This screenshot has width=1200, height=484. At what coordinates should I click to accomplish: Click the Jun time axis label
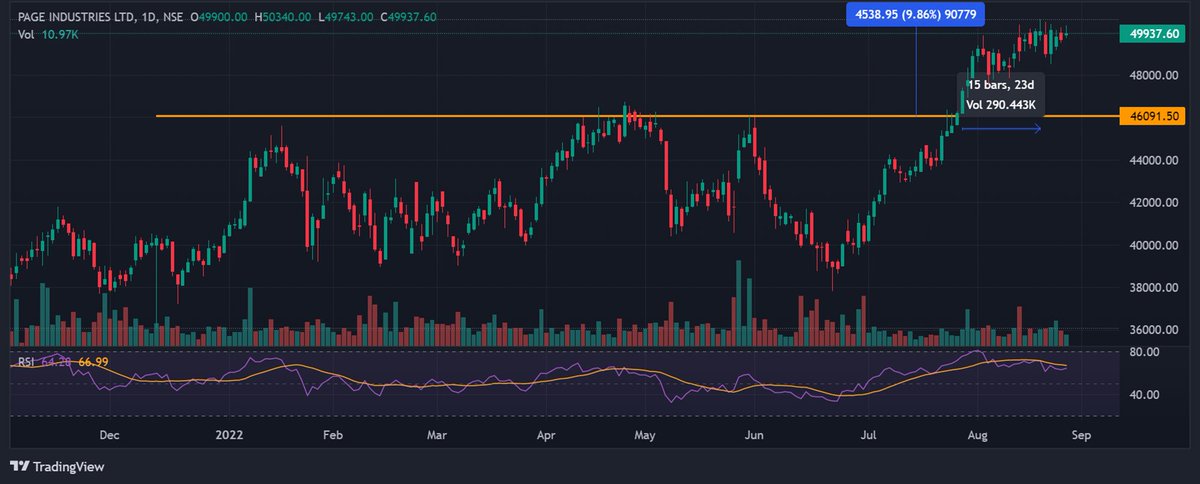(755, 436)
